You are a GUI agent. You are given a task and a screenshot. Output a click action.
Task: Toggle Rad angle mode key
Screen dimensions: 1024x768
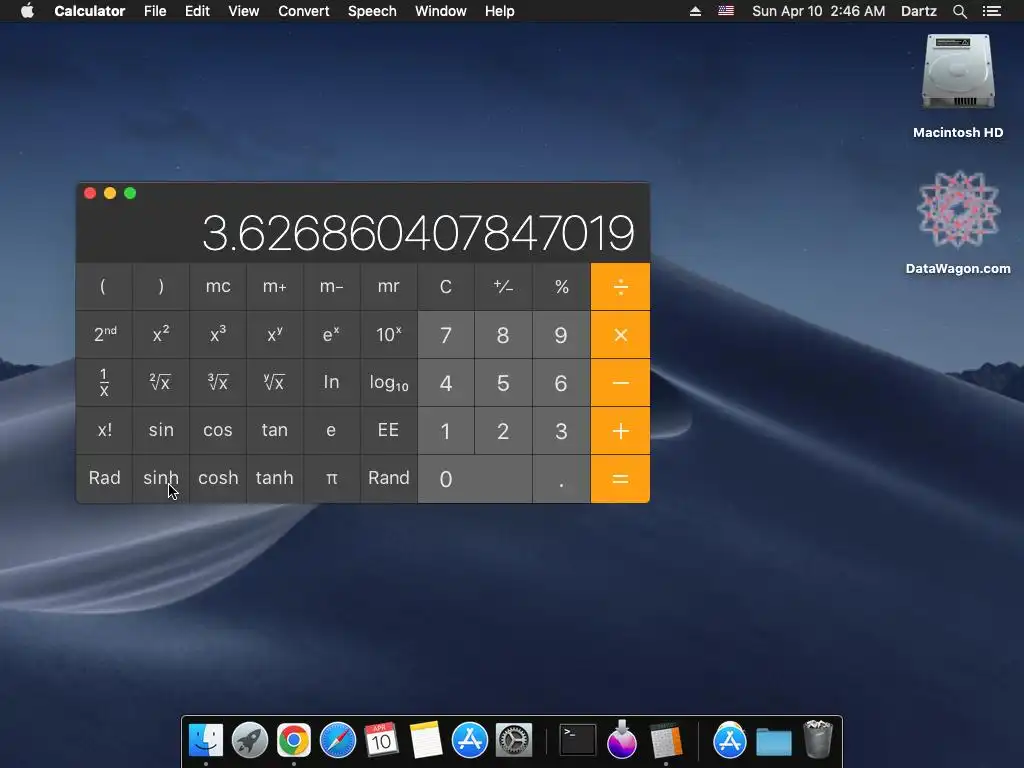(x=104, y=479)
